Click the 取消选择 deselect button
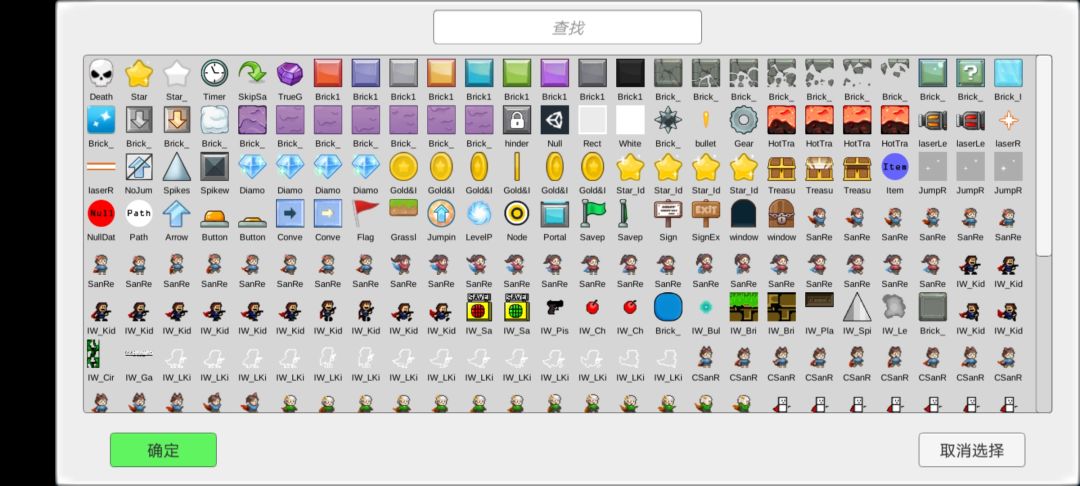Viewport: 1080px width, 486px height. pyautogui.click(x=971, y=450)
